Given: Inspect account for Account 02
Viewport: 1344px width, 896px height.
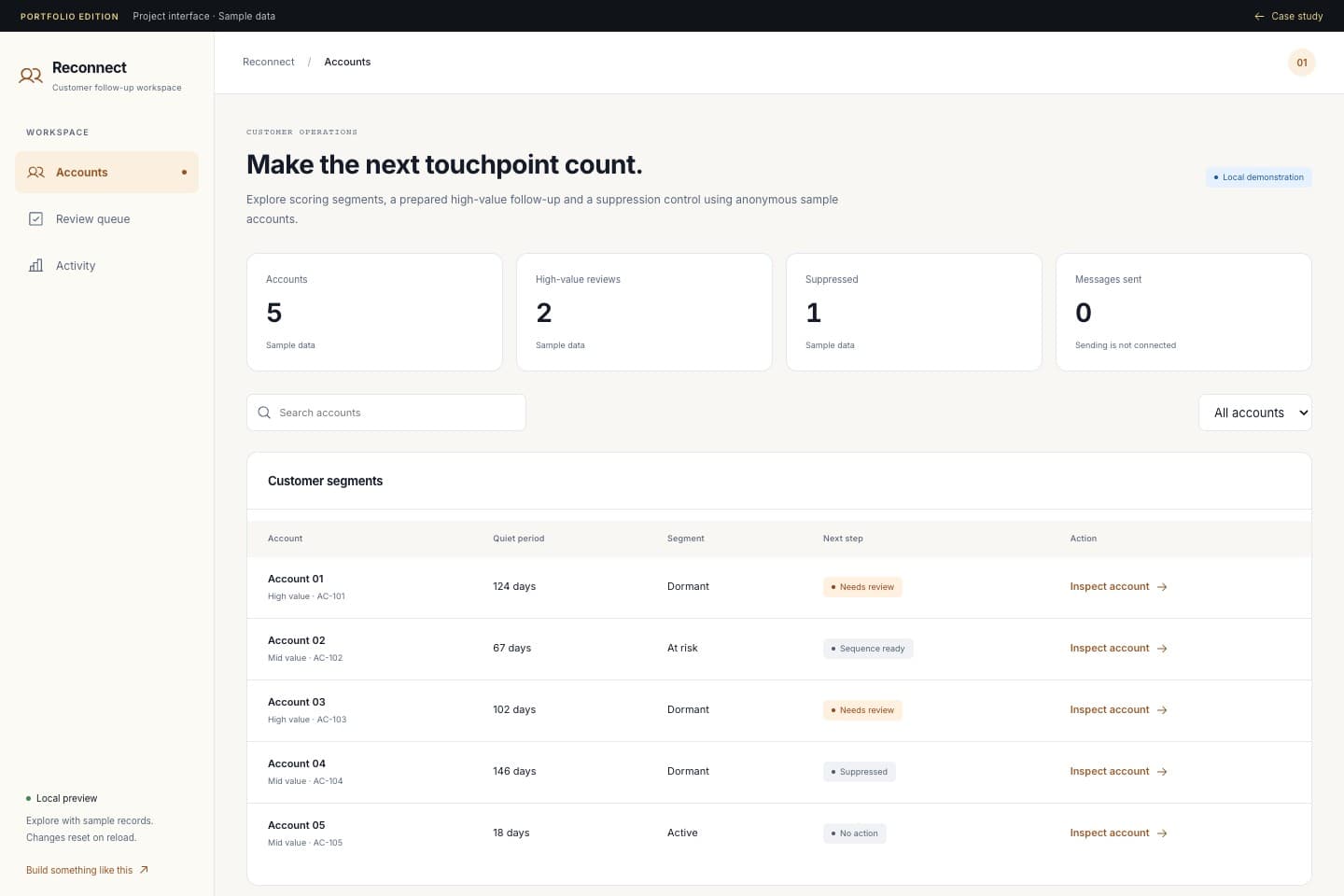Looking at the screenshot, I should [x=1119, y=649].
